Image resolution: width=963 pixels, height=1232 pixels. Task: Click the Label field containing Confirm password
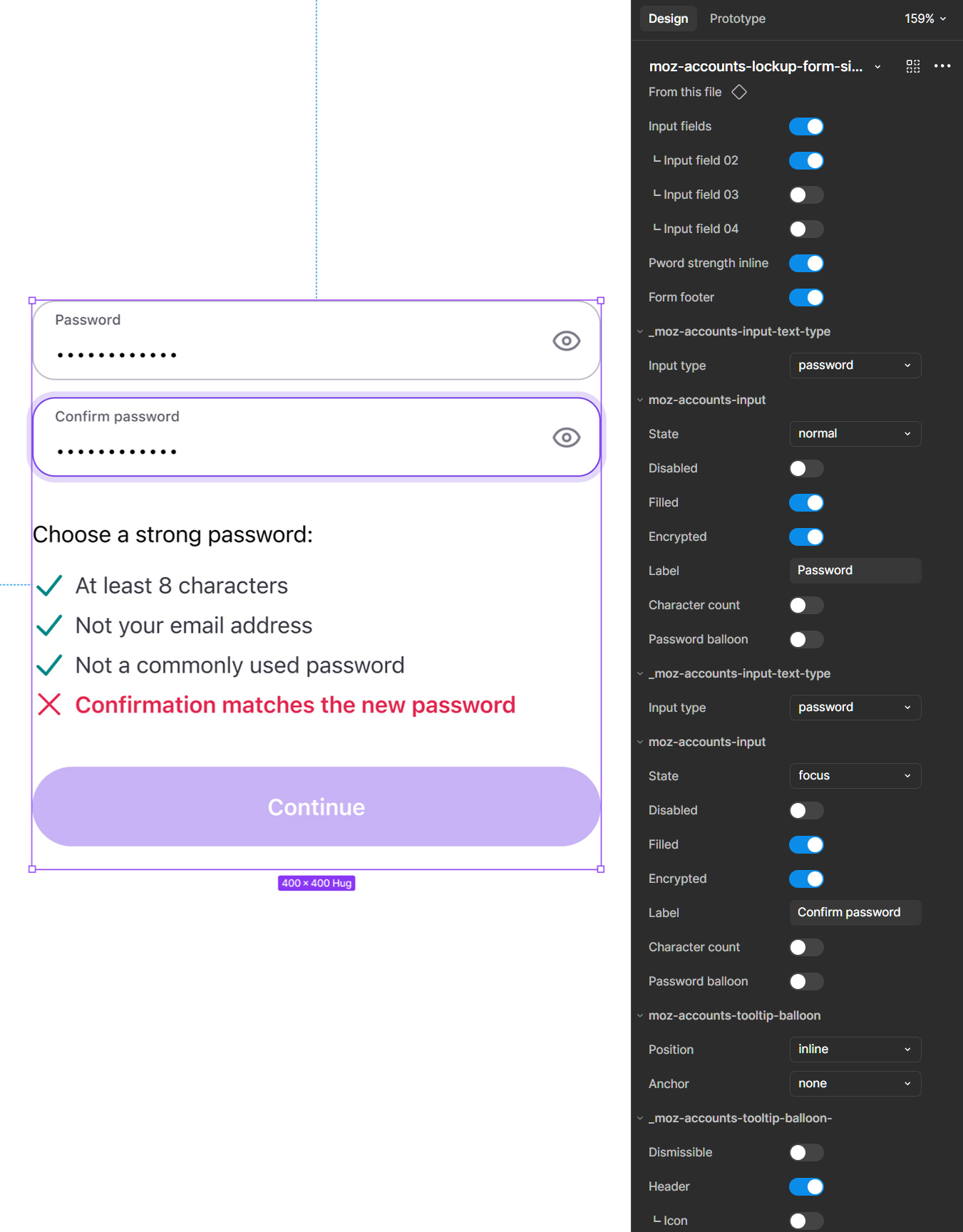855,913
